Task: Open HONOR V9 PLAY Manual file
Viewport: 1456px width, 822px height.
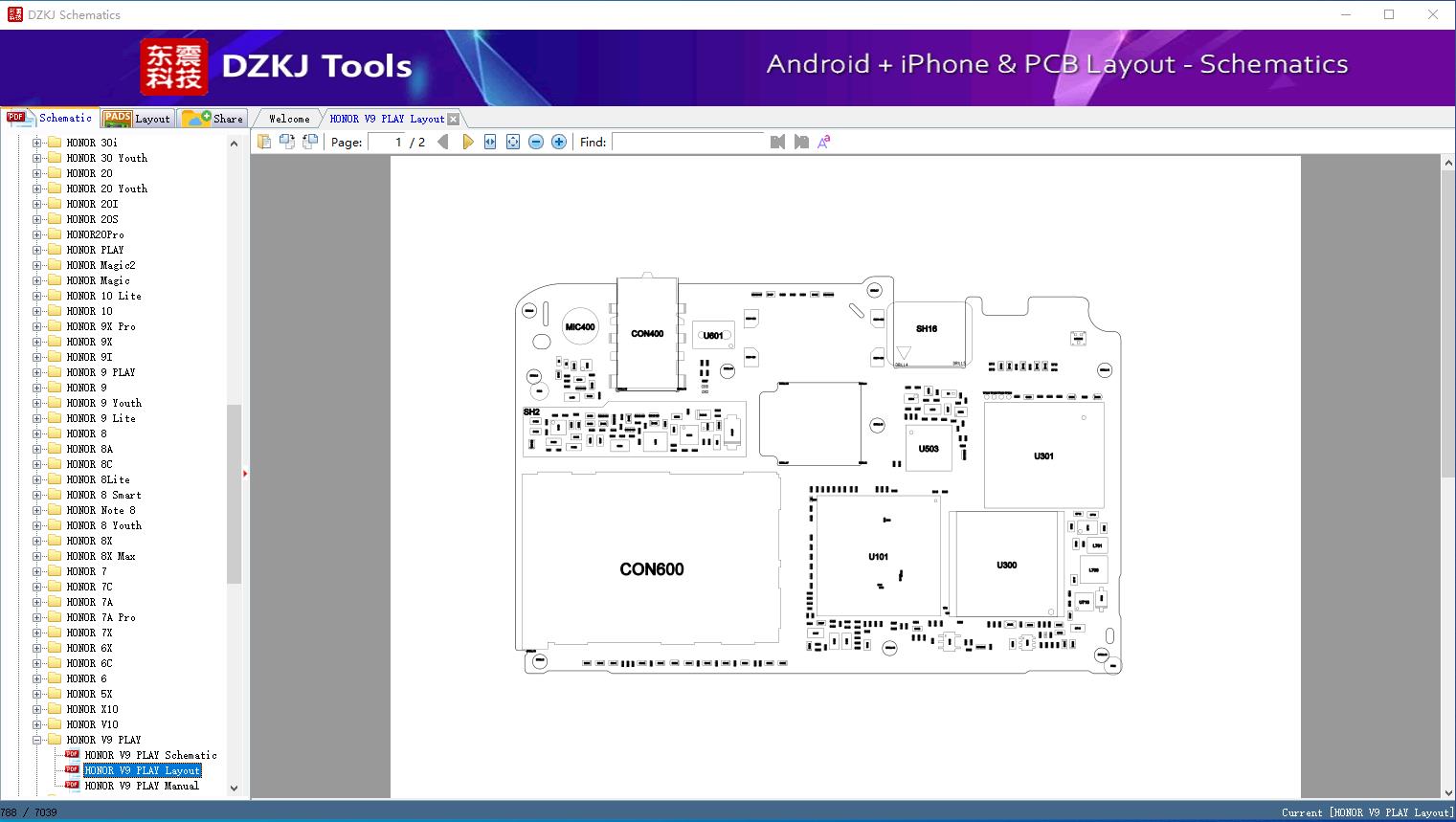Action: 142,786
